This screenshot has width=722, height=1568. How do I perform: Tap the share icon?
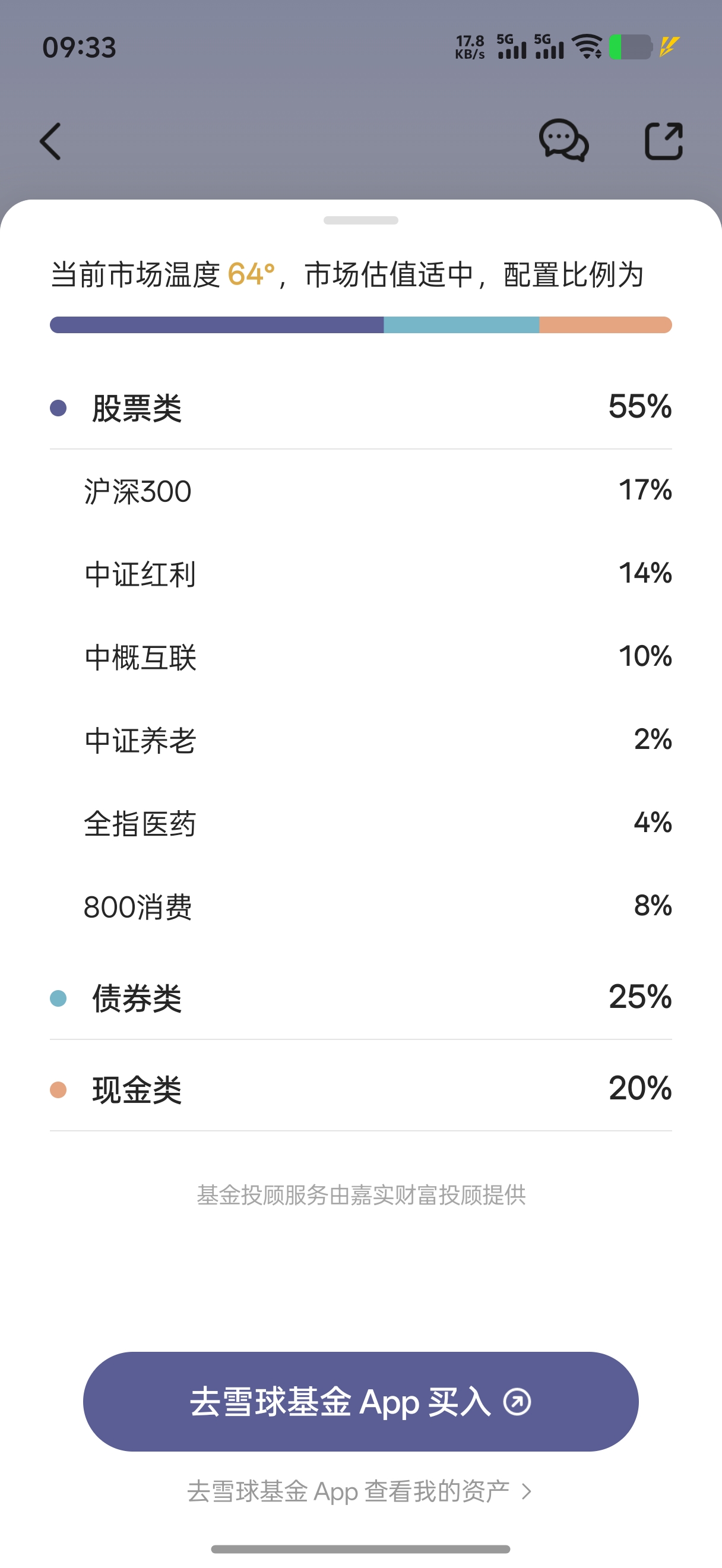(663, 141)
